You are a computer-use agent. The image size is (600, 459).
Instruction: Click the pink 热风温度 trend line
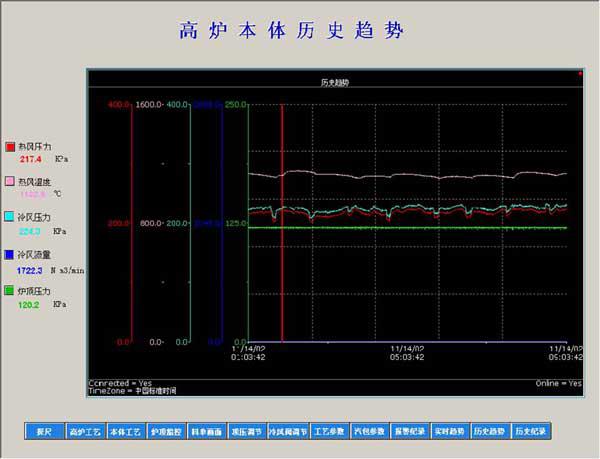click(408, 175)
